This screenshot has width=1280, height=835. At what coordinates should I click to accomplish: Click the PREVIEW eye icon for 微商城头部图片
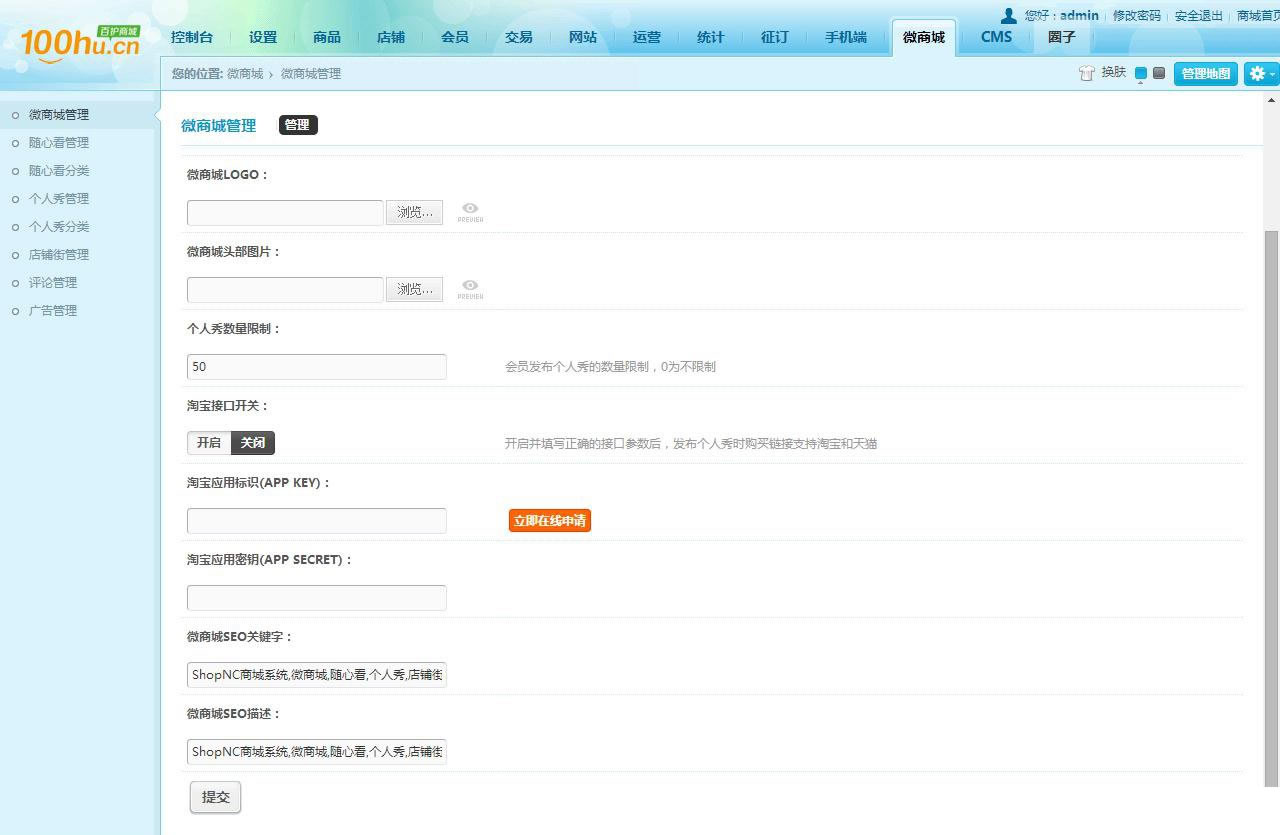[470, 288]
